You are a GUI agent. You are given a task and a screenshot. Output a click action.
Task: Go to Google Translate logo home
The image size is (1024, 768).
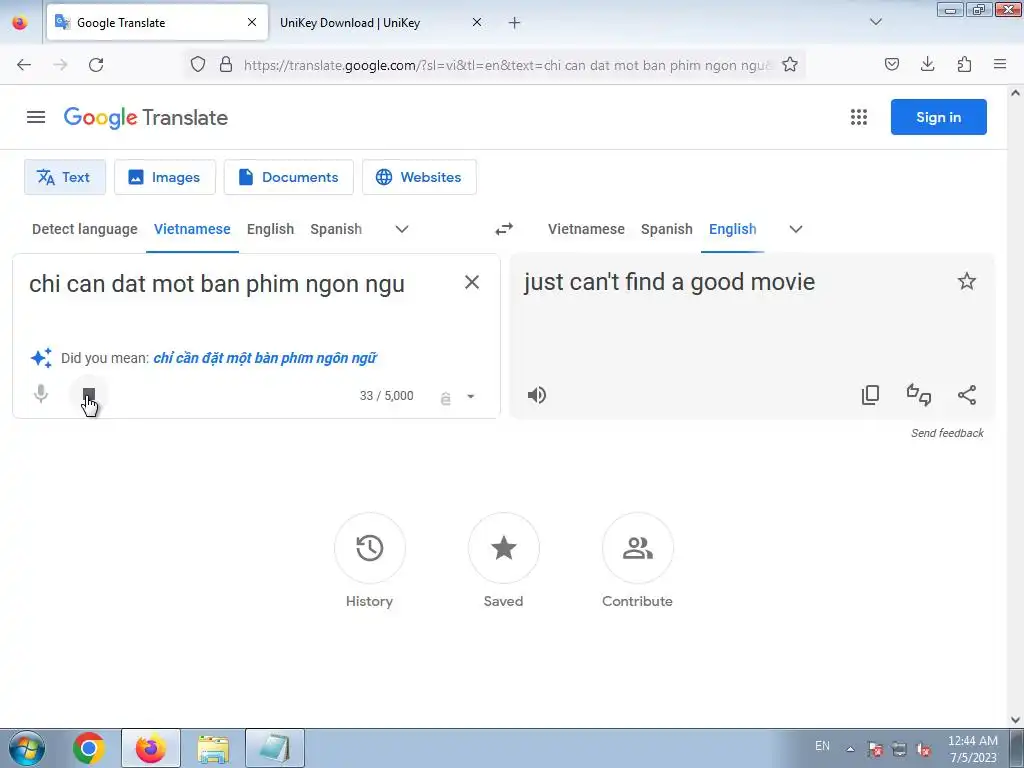(146, 118)
